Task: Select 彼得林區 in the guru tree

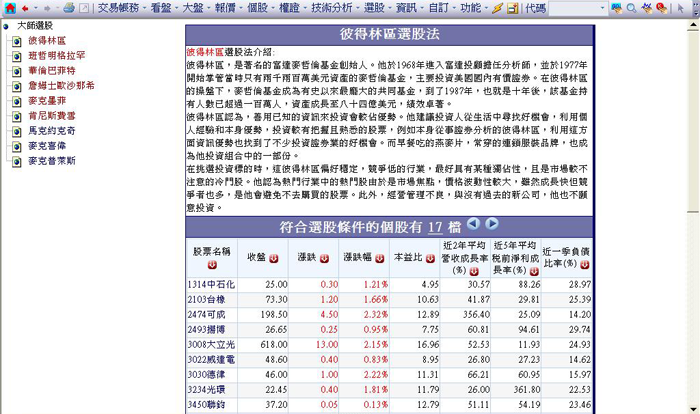Action: (47, 41)
